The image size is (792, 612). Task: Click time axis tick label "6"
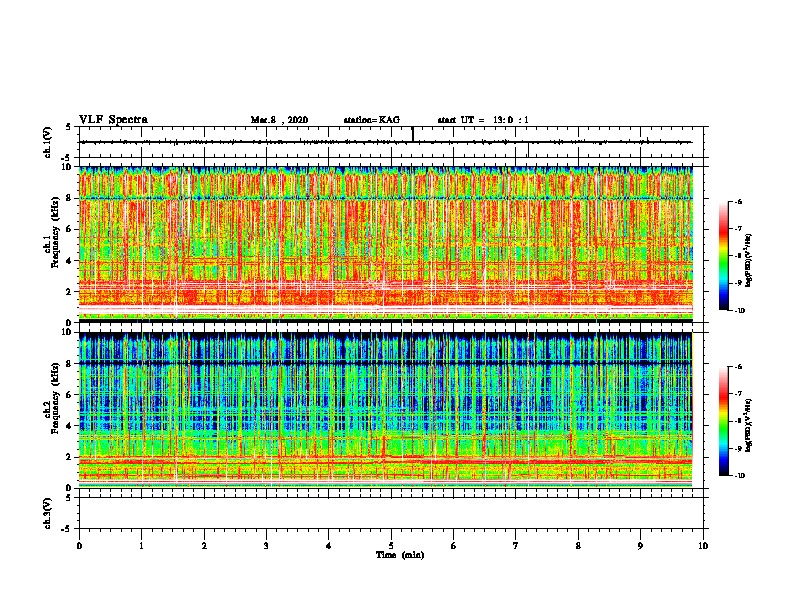pos(454,546)
